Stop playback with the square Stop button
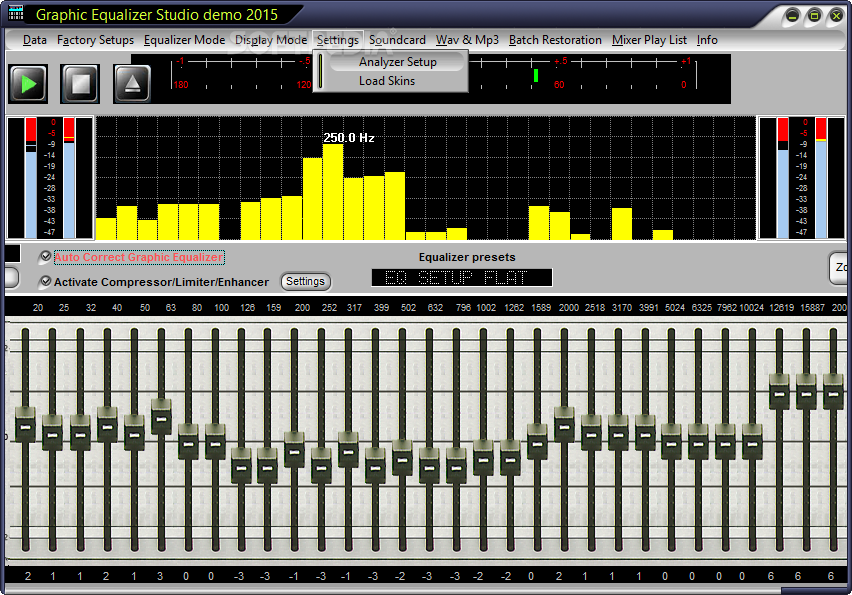Image resolution: width=852 pixels, height=595 pixels. pos(80,84)
